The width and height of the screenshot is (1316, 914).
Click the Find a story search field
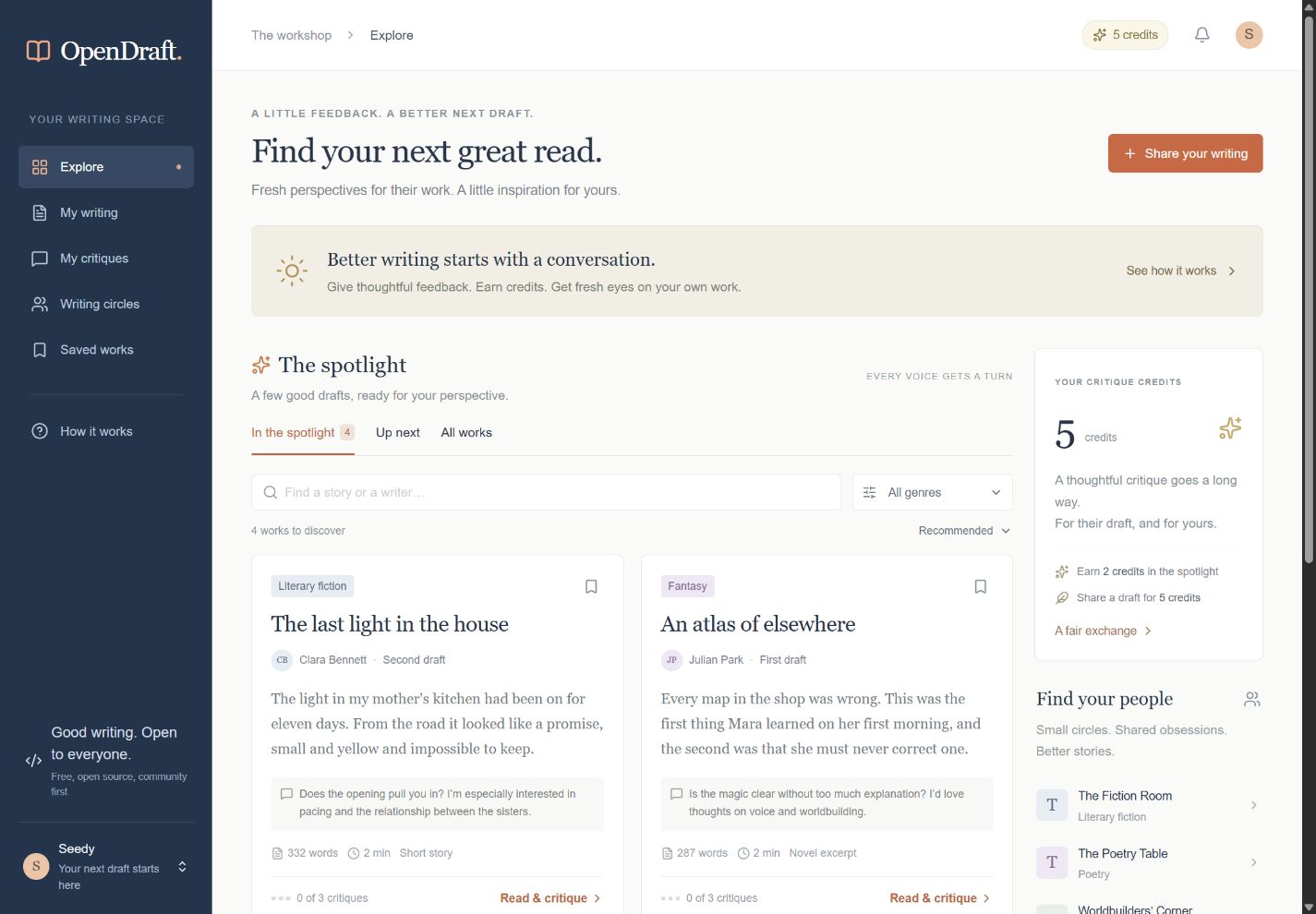[546, 493]
